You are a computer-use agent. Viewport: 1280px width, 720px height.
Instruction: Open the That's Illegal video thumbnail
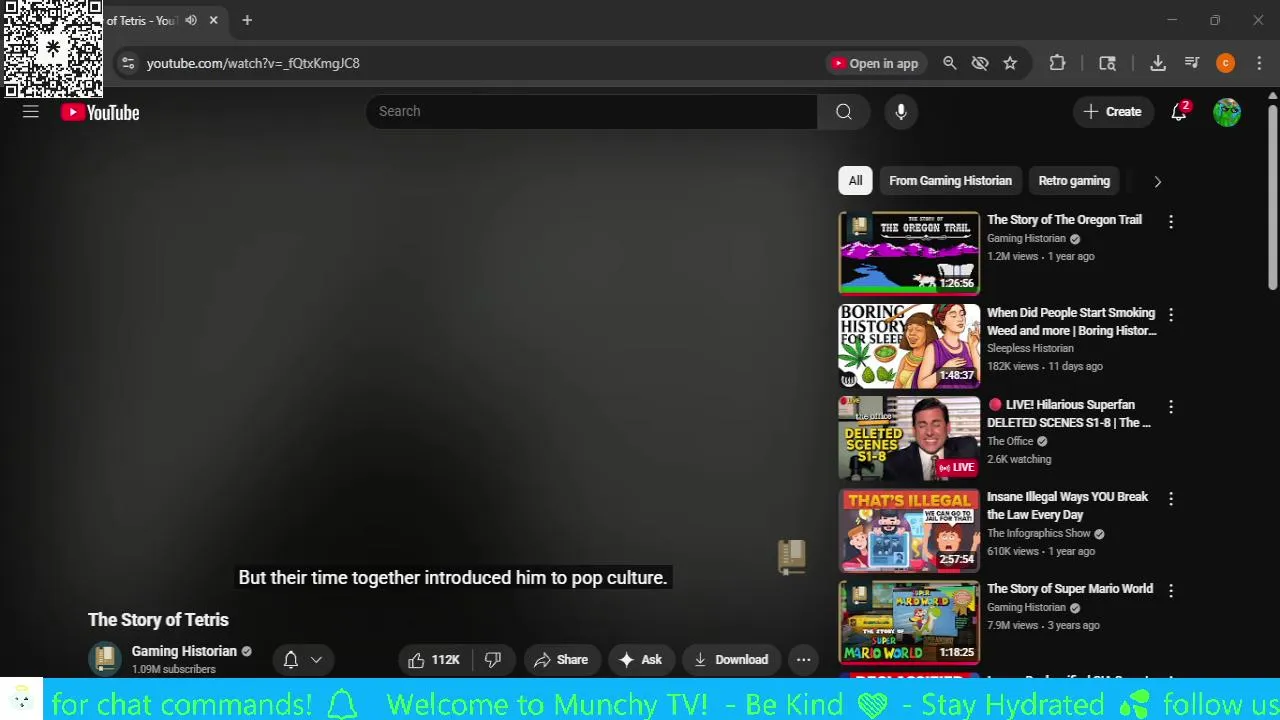pos(909,529)
